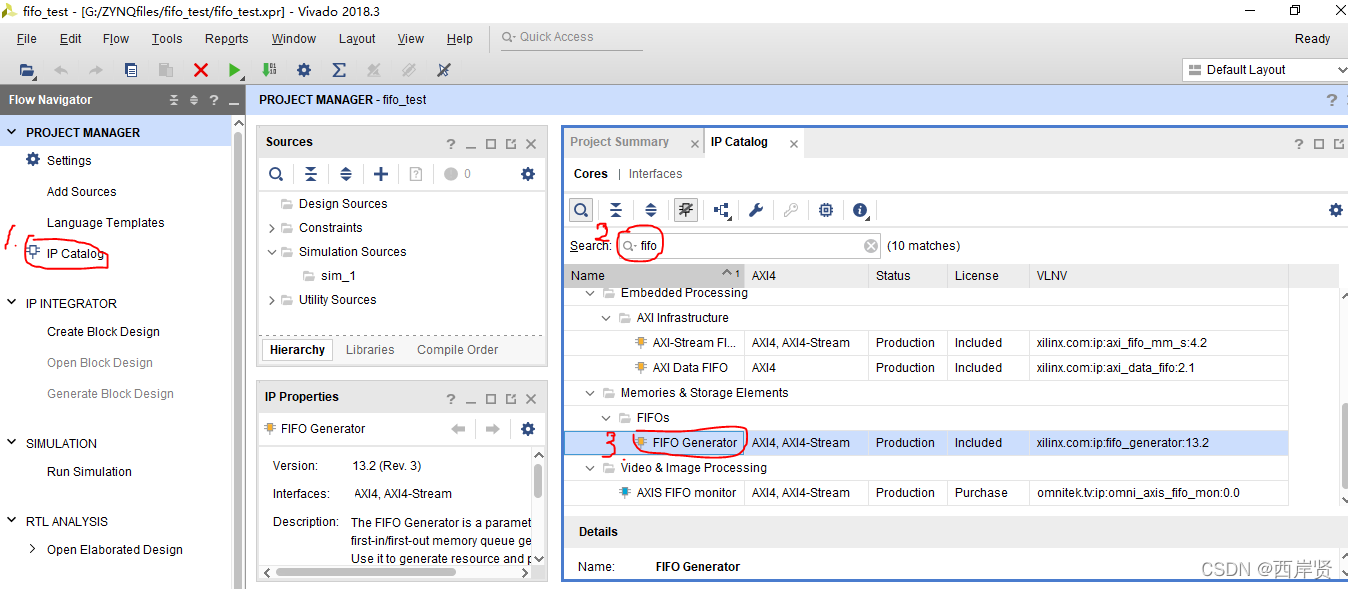Click the crossed-out pin toolbar icon
This screenshot has height=589, width=1348.
click(x=444, y=70)
